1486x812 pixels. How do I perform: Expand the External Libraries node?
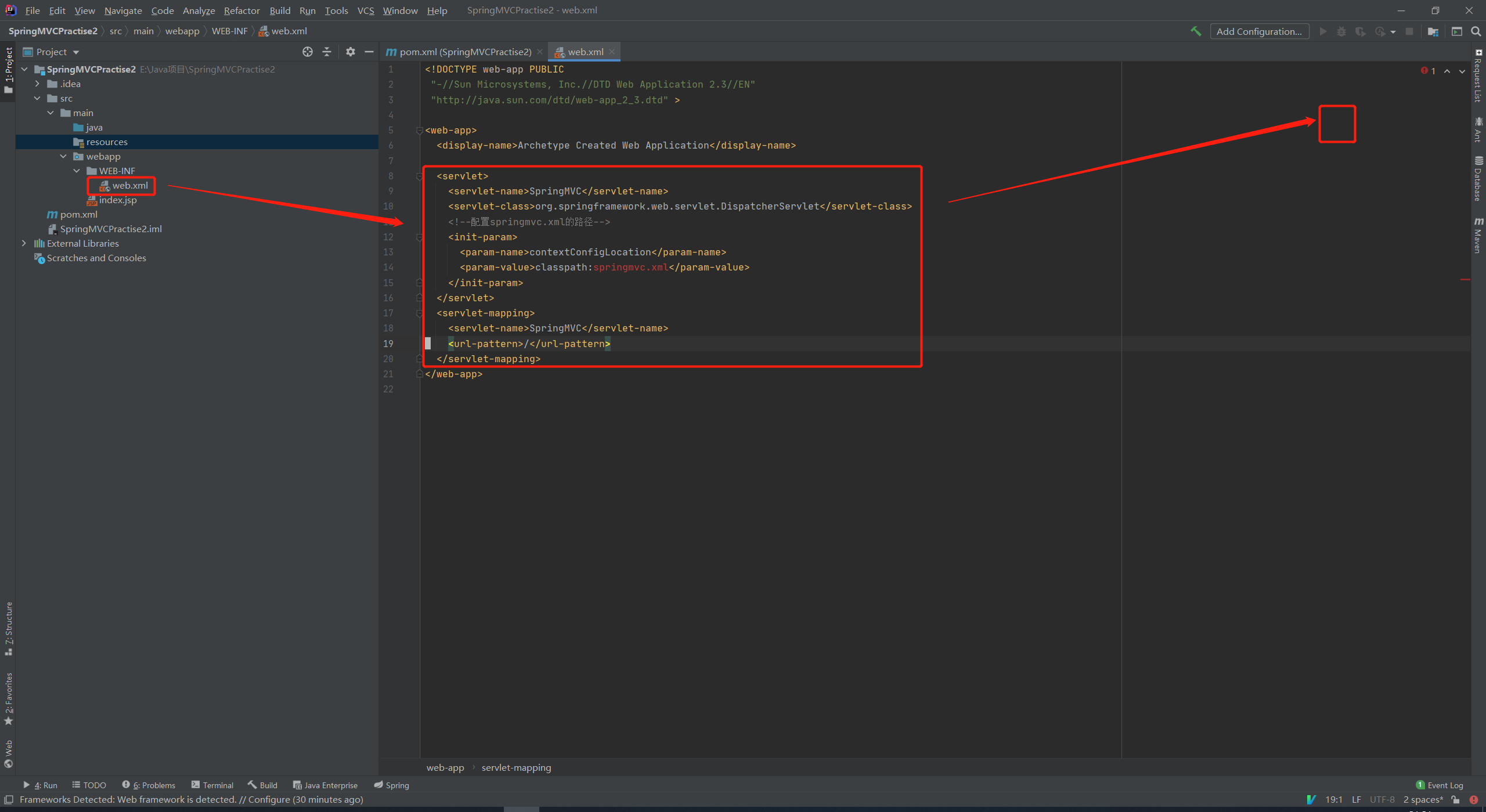tap(24, 243)
